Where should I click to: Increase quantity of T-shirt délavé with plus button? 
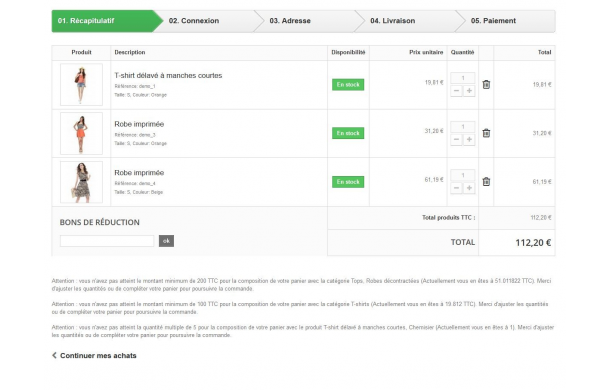coord(469,91)
